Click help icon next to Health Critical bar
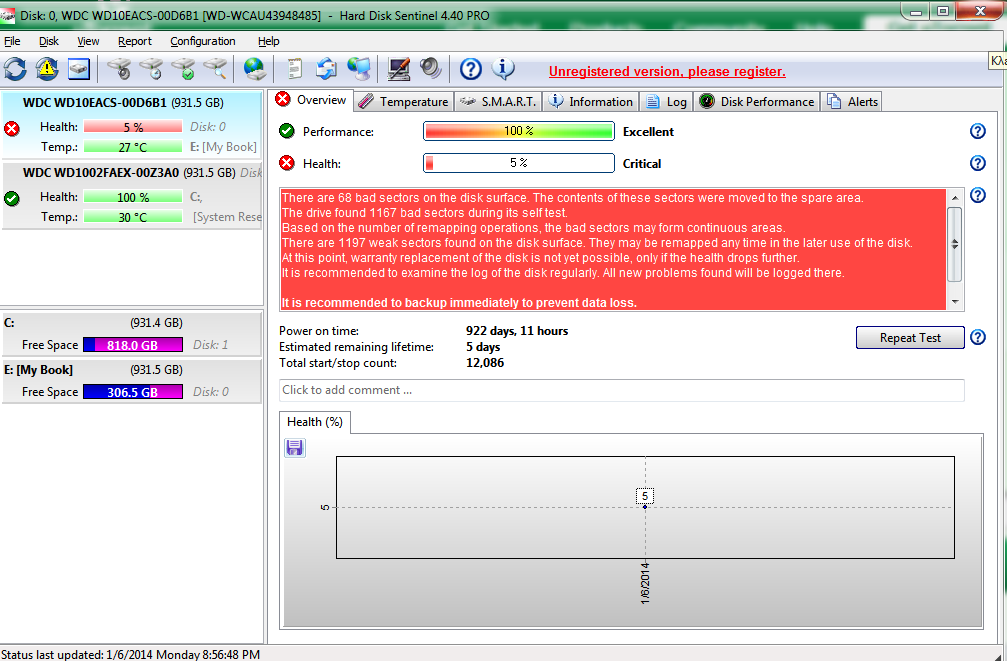1008x661 pixels. (977, 163)
